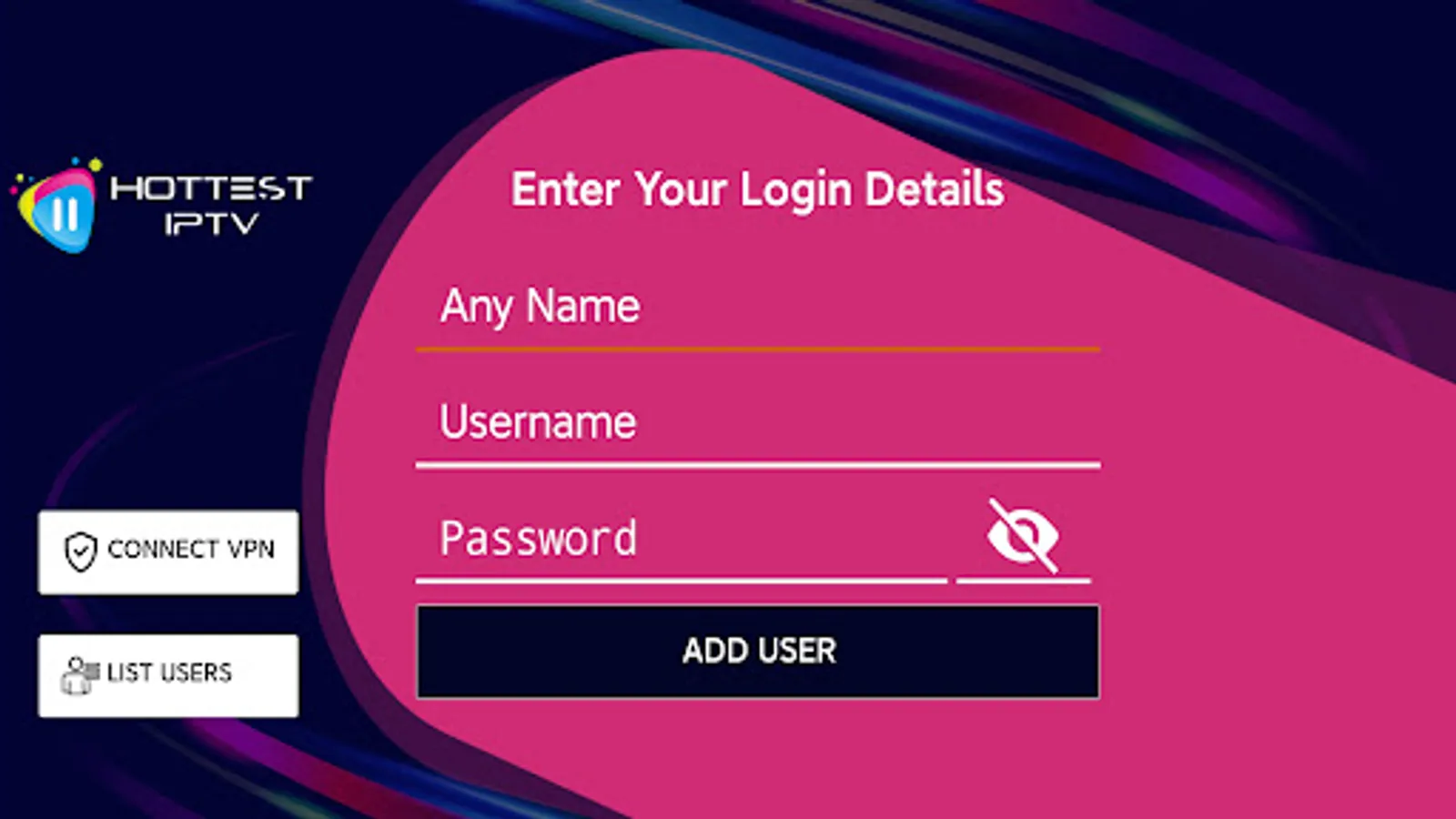
Task: Open the CONNECT VPN button
Action: click(168, 552)
